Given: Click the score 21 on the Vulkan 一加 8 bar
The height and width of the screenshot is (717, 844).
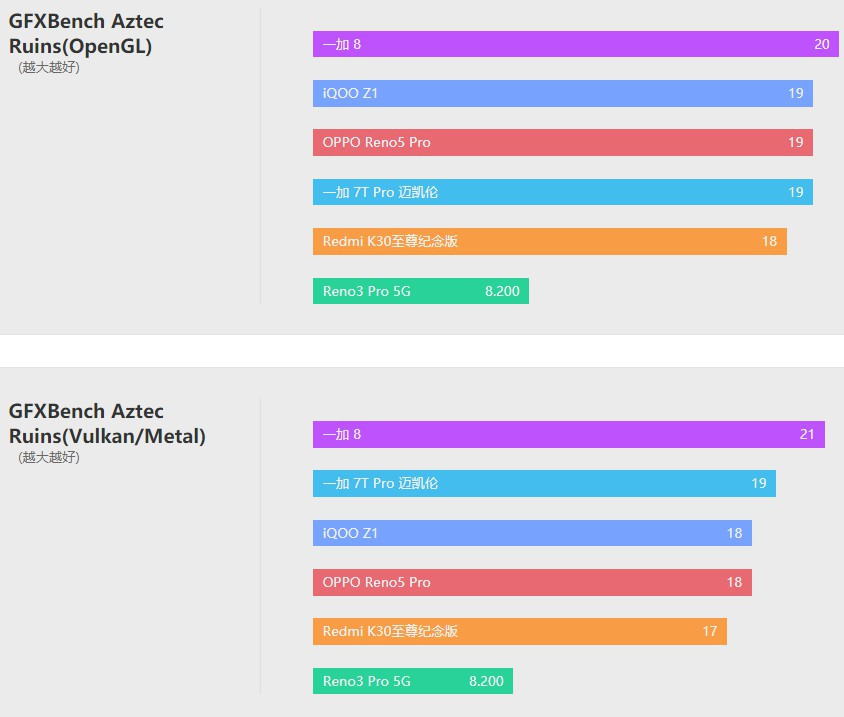Looking at the screenshot, I should coord(807,434).
